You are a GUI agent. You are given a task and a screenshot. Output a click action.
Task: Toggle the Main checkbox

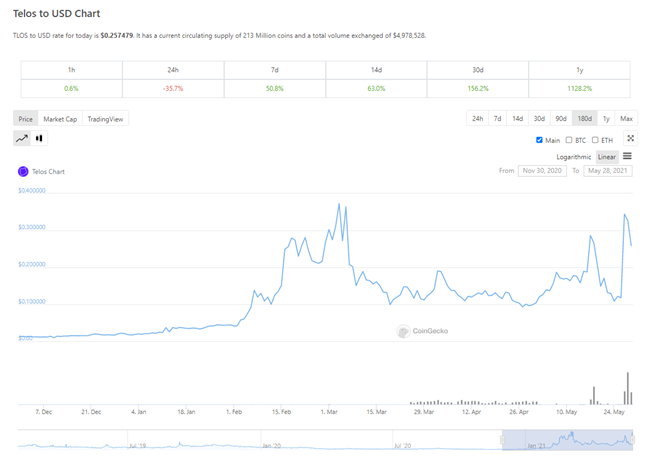(x=539, y=140)
